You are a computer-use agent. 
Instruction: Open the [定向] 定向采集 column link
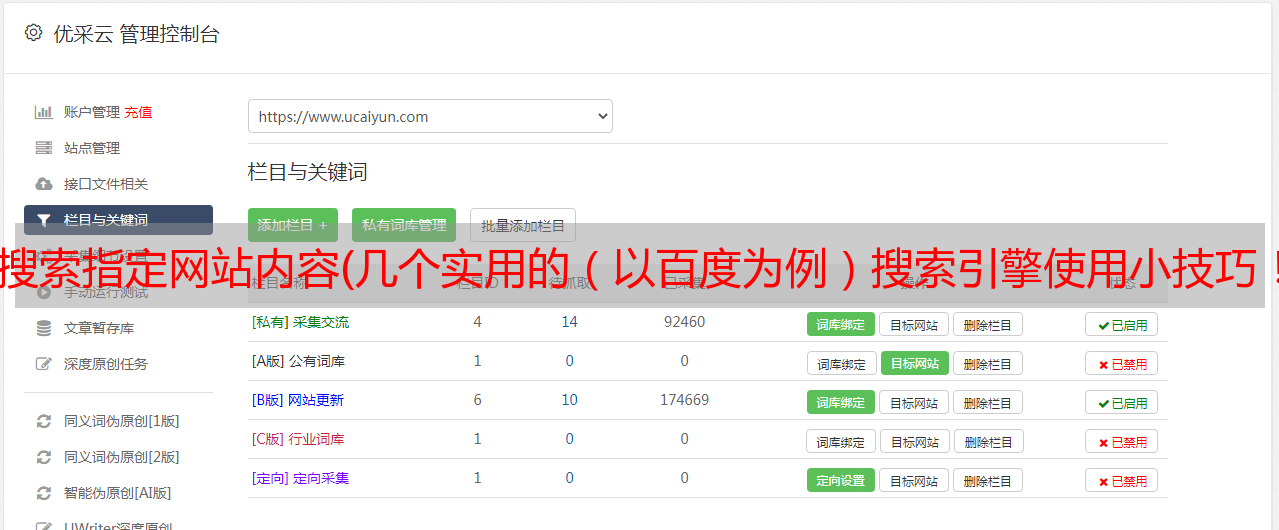pyautogui.click(x=300, y=478)
